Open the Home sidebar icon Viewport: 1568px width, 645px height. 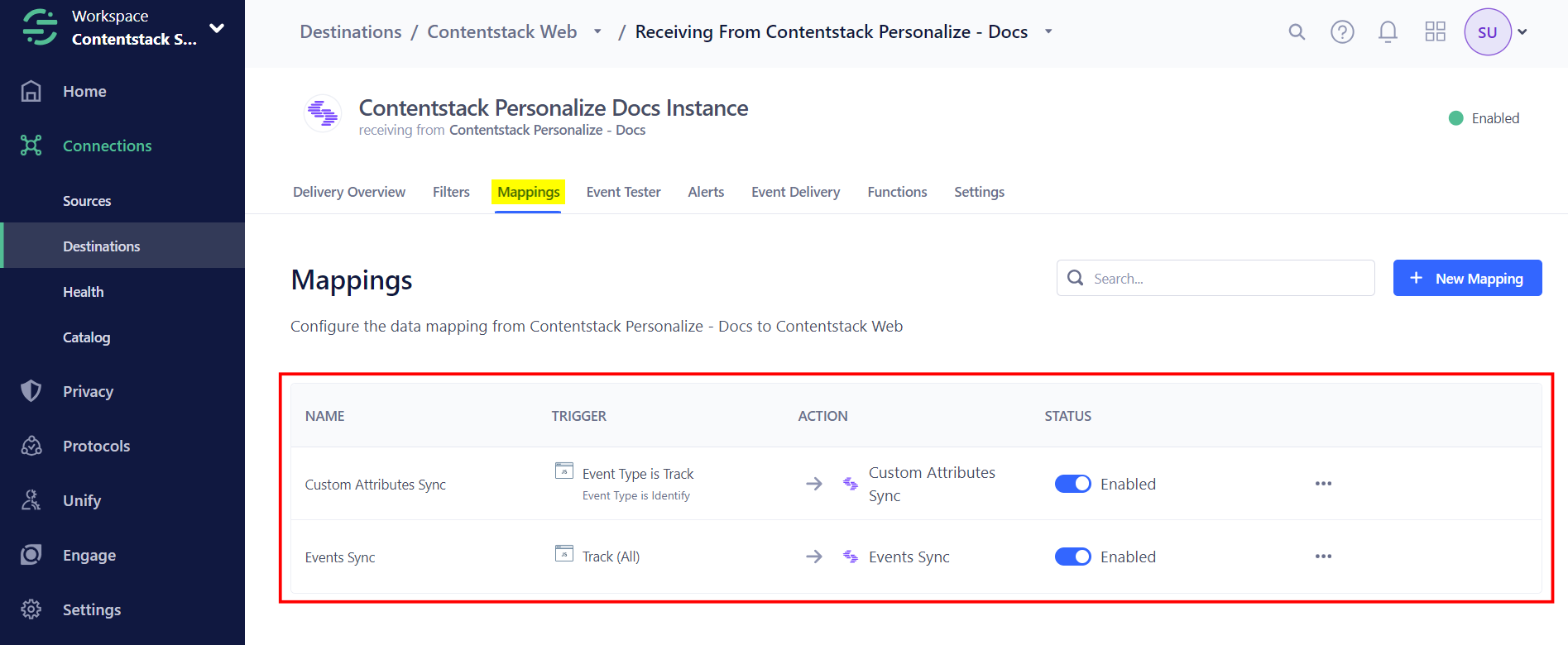click(31, 91)
